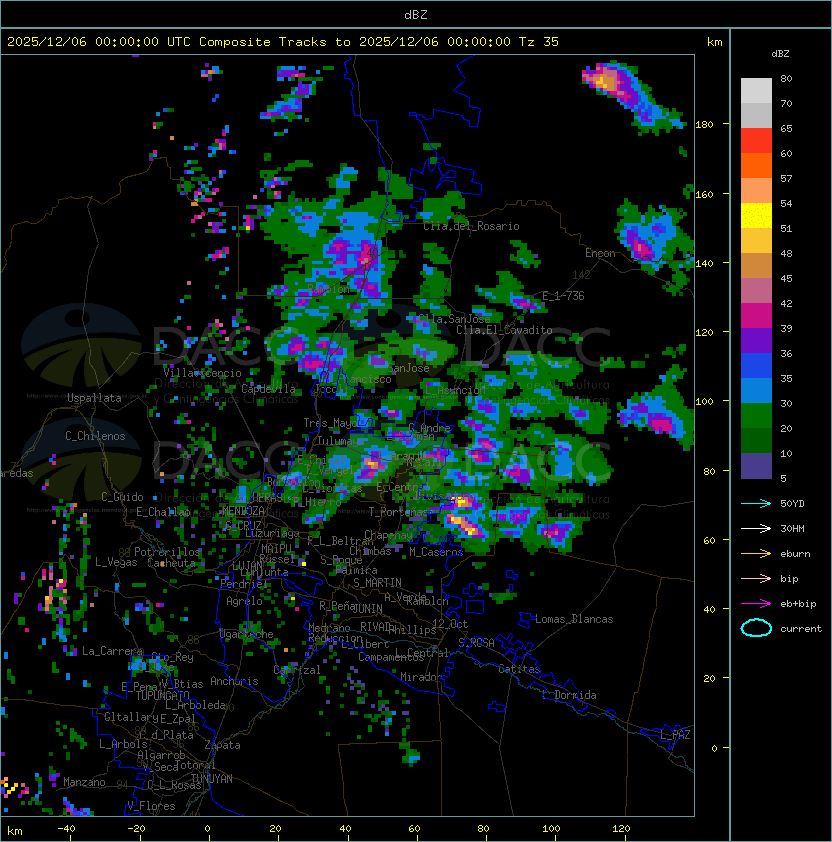
Task: Click the Clla.del_Rosario place label
Action: 471,226
